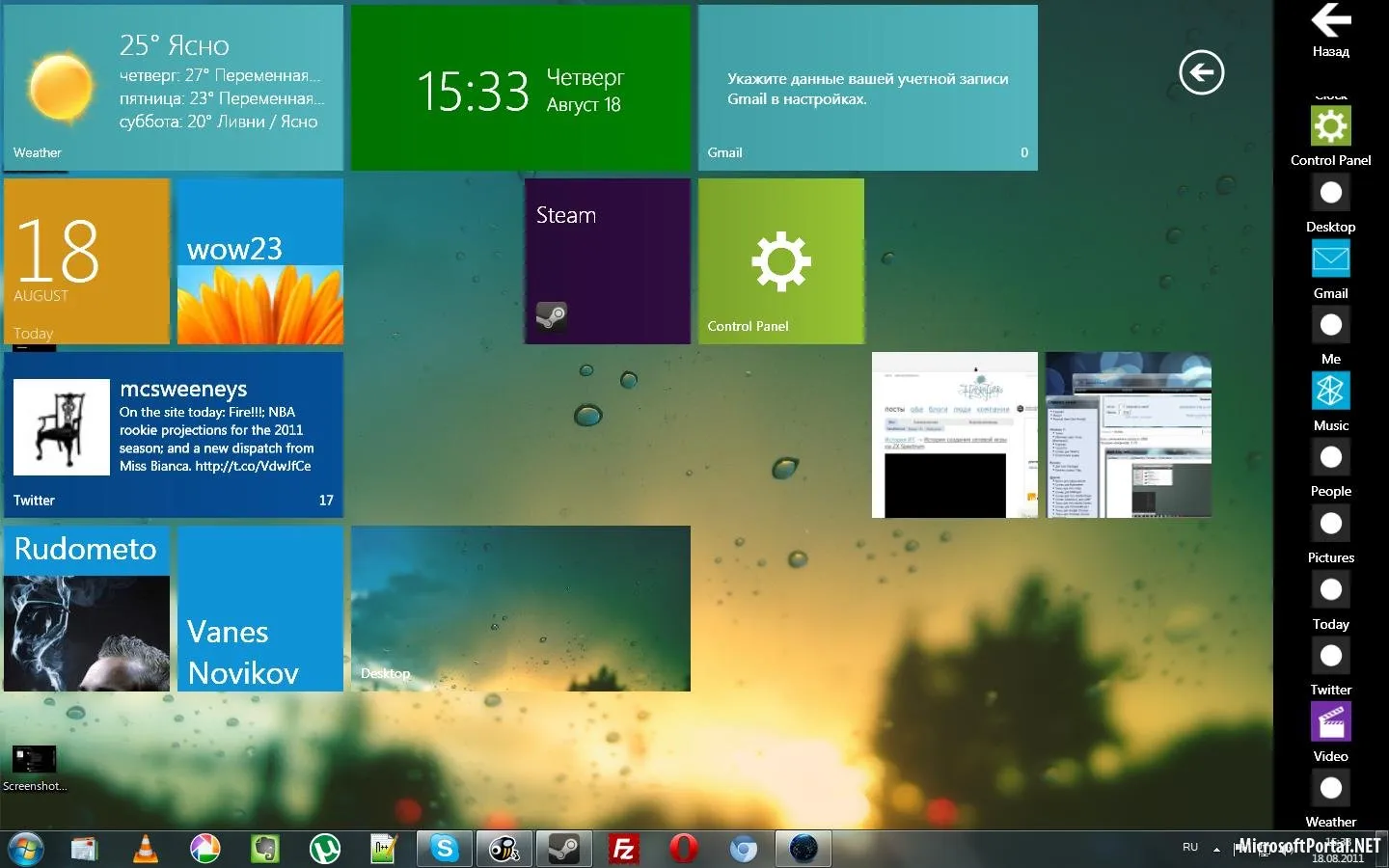Click the http://t.co/VdwJfCe link text

click(x=253, y=466)
